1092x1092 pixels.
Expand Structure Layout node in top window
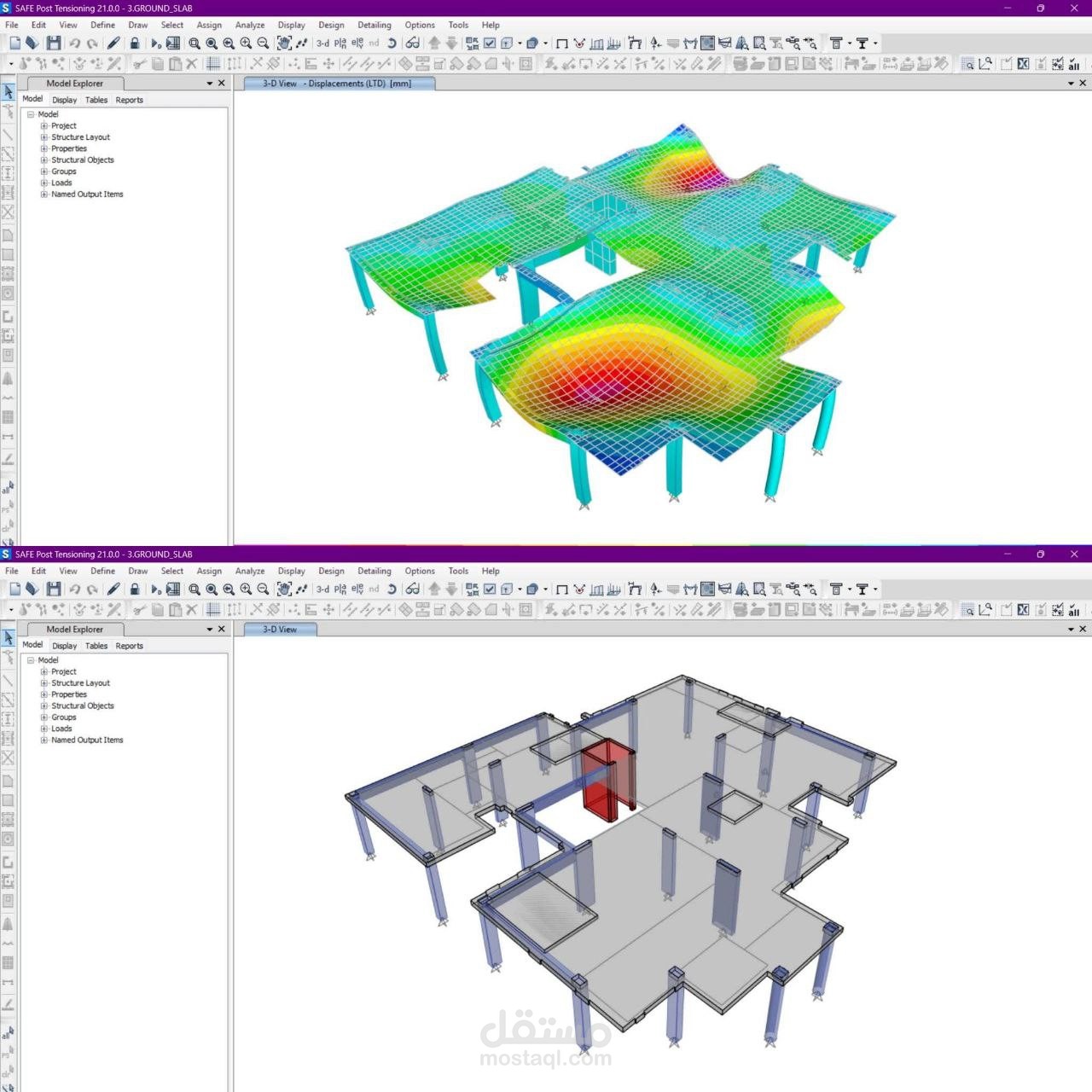click(x=44, y=137)
